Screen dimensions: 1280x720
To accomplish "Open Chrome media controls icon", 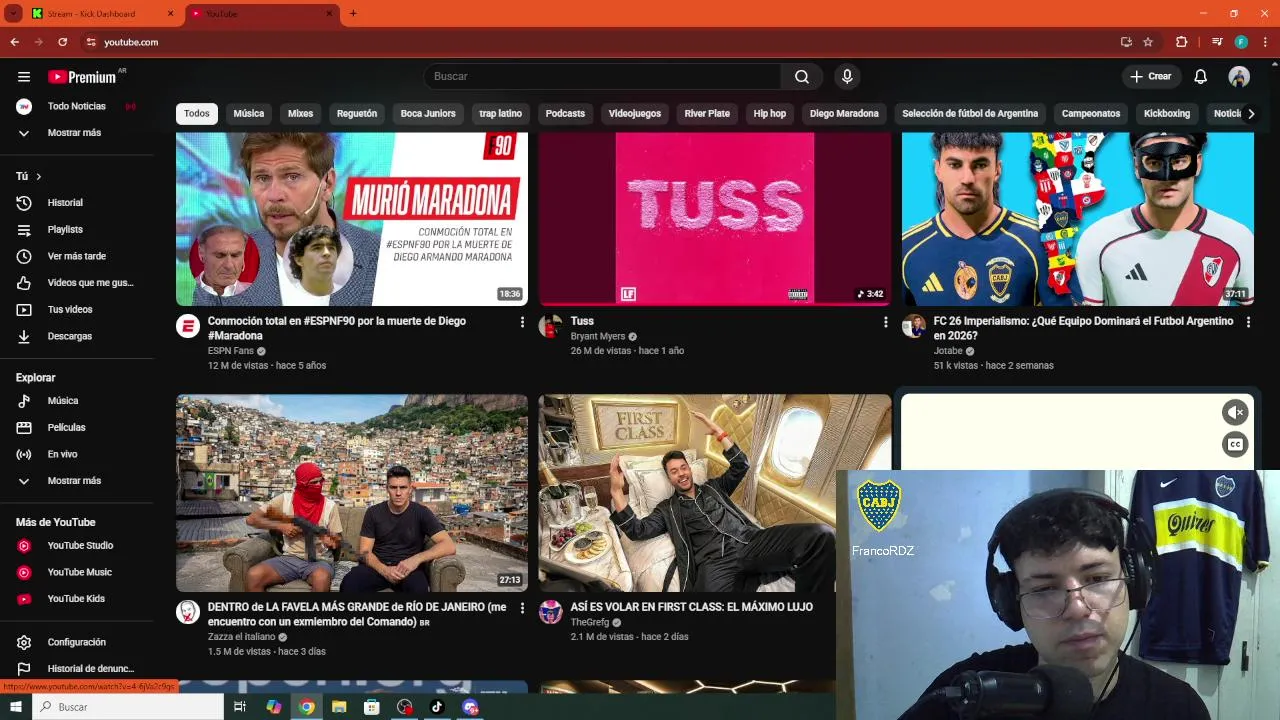I will click(x=1217, y=42).
